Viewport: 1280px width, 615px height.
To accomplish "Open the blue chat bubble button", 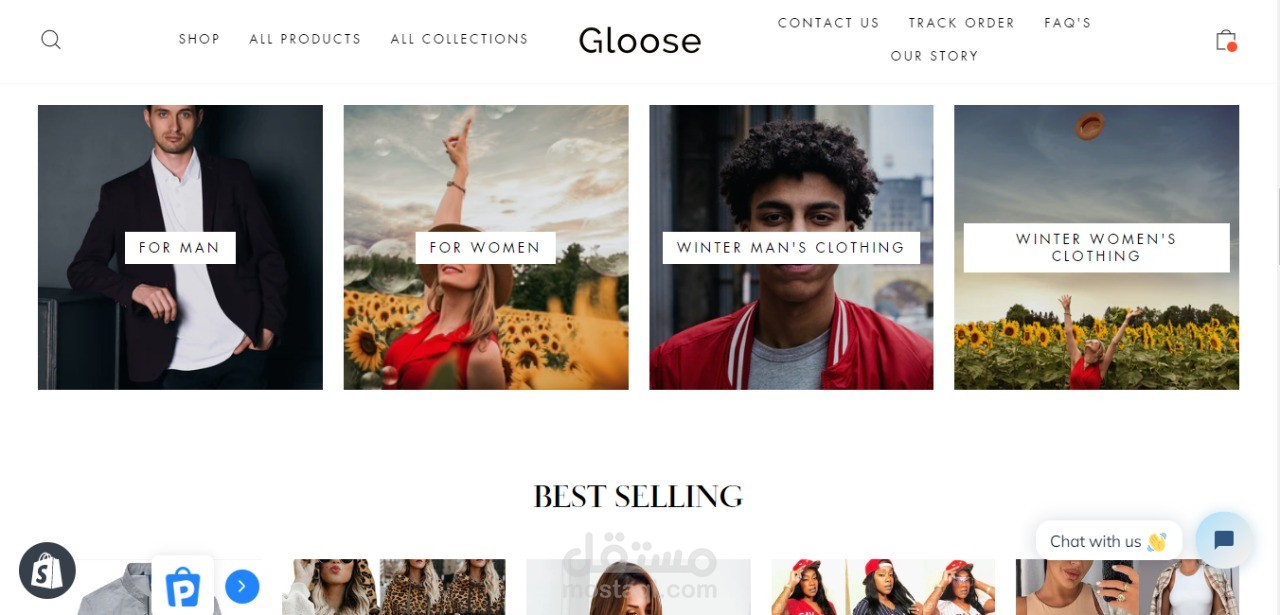I will [x=1224, y=541].
